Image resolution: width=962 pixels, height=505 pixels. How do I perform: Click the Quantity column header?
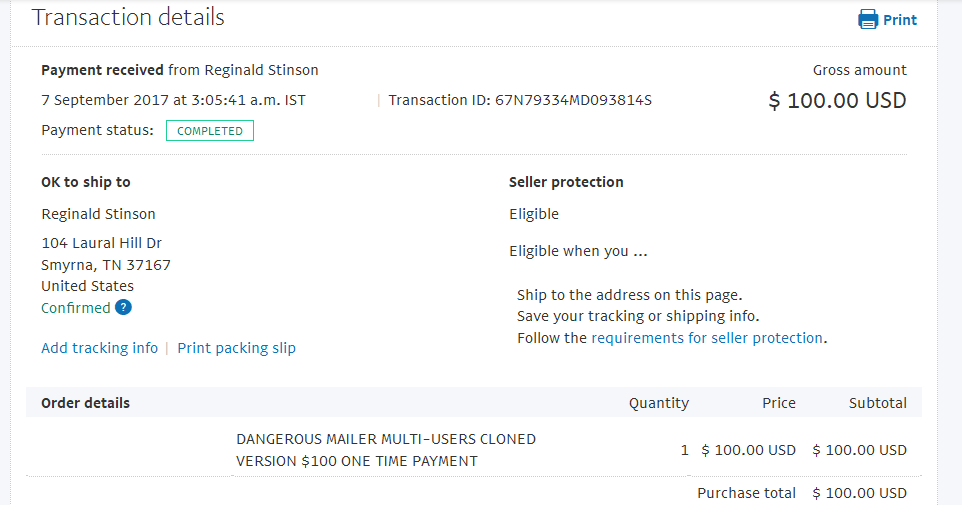coord(659,403)
